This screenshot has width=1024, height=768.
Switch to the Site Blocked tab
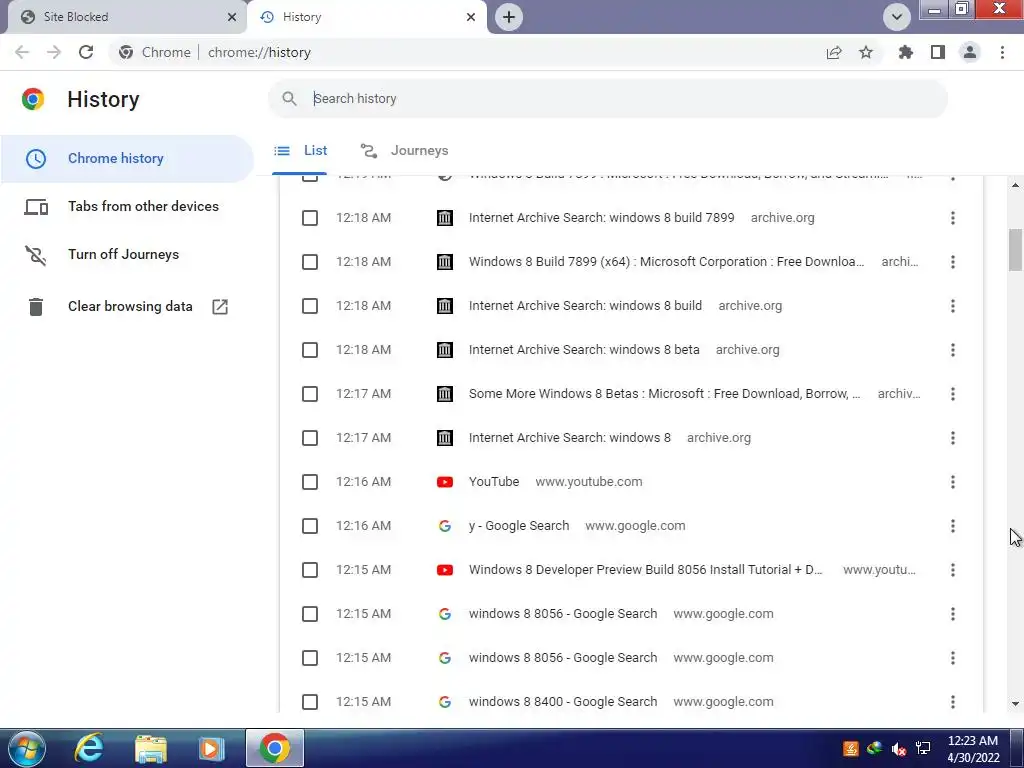tap(125, 17)
